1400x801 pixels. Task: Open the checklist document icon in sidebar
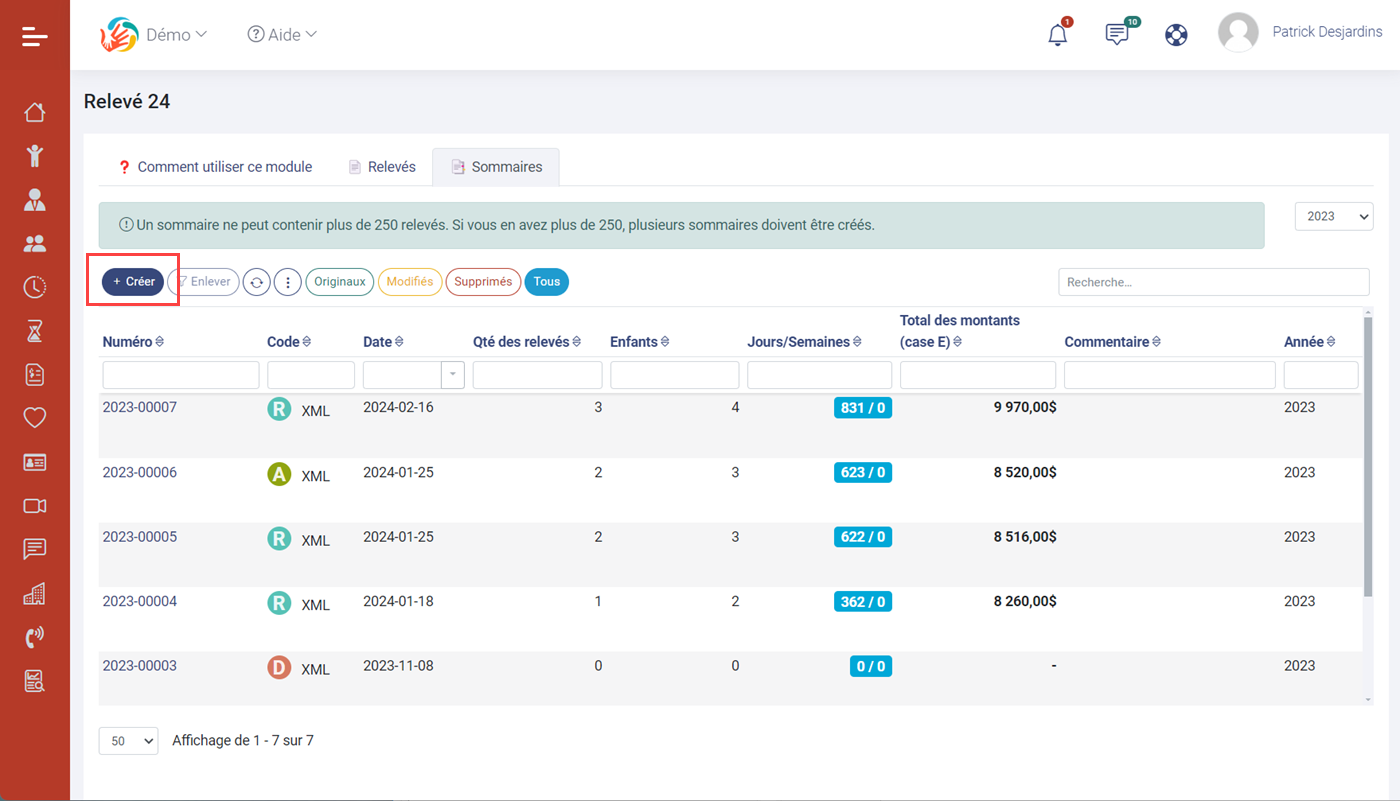click(35, 374)
